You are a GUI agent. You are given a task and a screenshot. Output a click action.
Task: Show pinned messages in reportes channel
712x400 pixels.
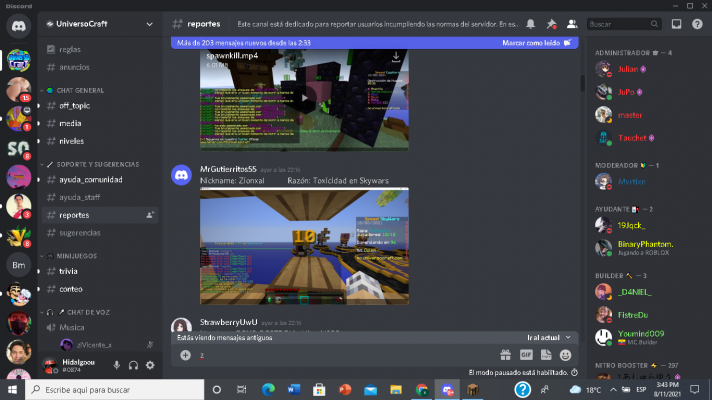tap(551, 23)
